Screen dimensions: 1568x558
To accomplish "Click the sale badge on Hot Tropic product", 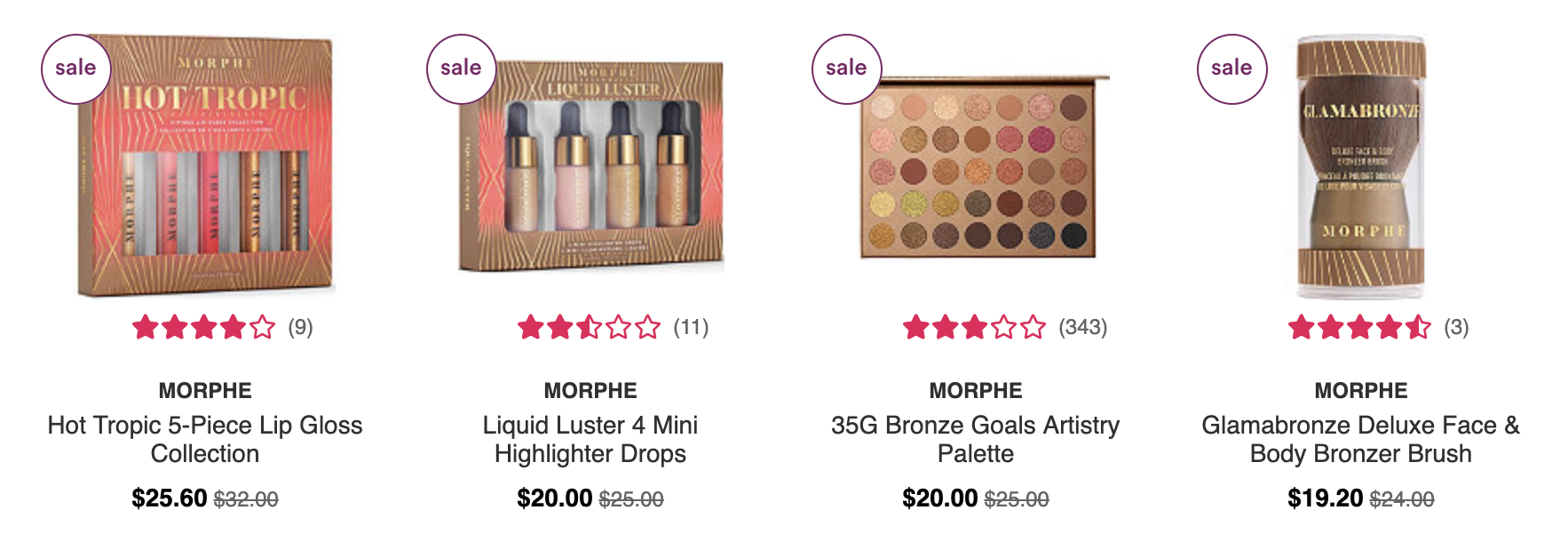I will point(75,68).
